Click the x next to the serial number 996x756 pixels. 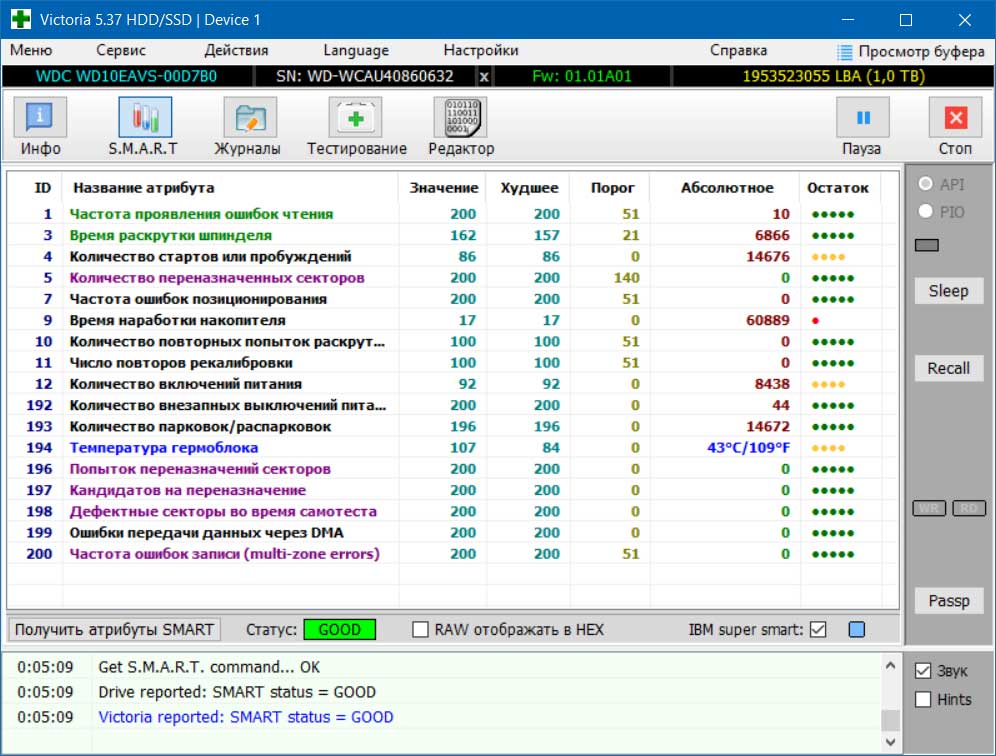(x=484, y=77)
